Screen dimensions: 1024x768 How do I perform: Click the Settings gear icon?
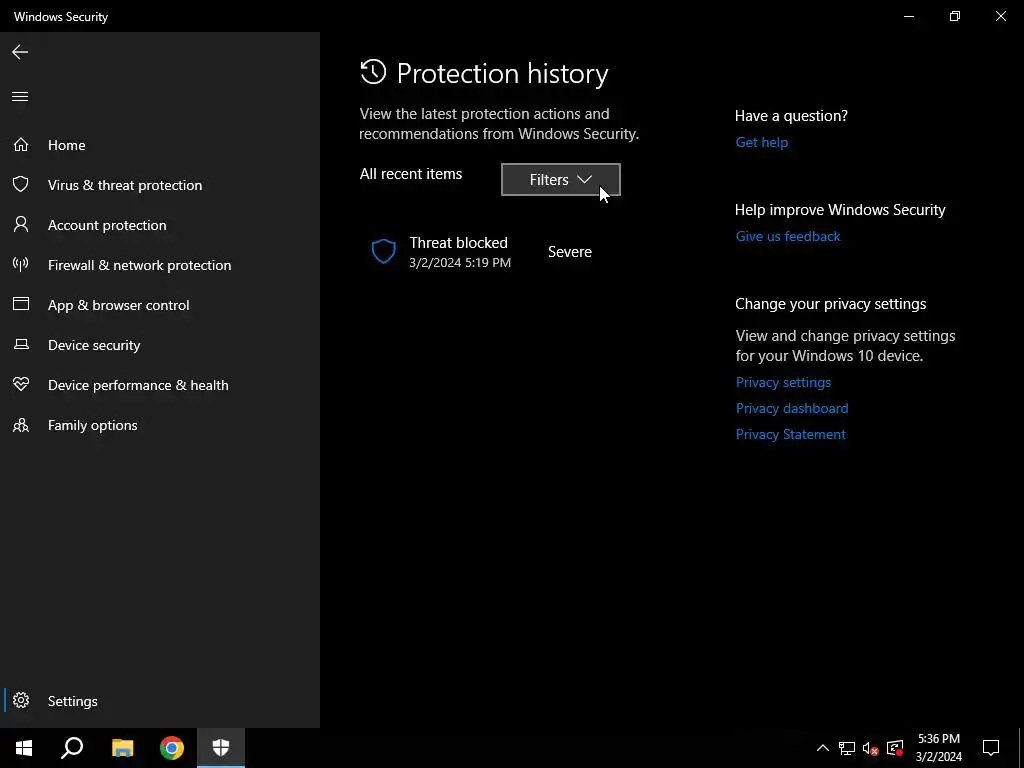(x=21, y=700)
